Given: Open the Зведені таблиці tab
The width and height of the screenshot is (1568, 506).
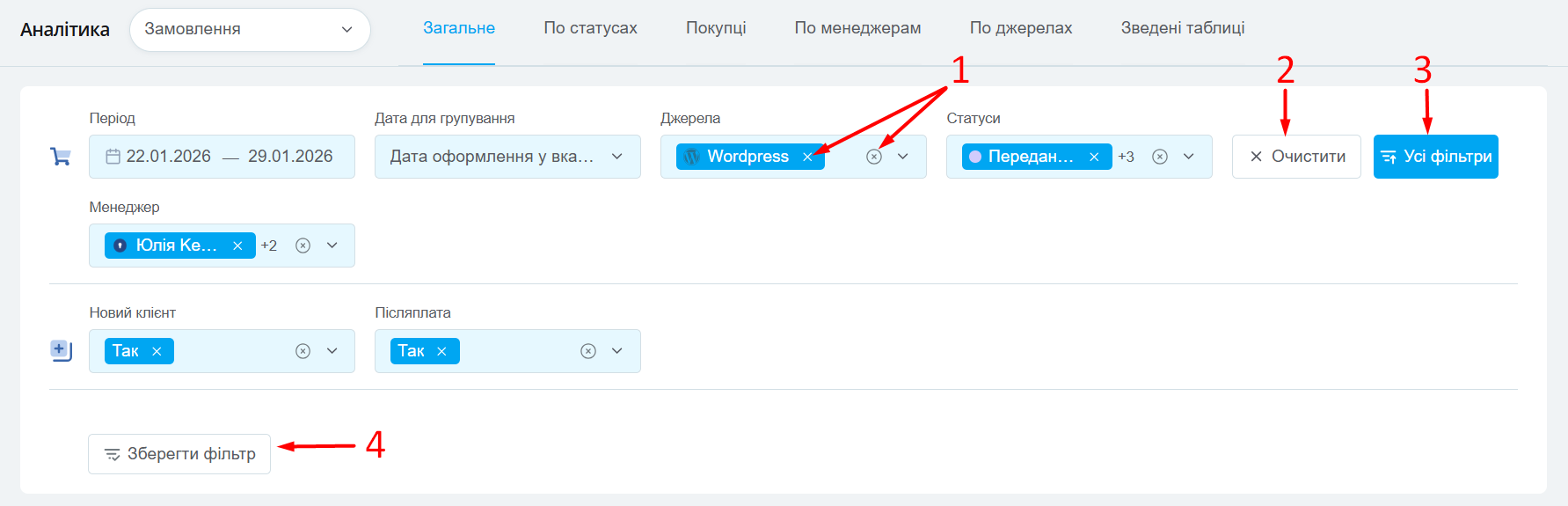Looking at the screenshot, I should pyautogui.click(x=1182, y=28).
